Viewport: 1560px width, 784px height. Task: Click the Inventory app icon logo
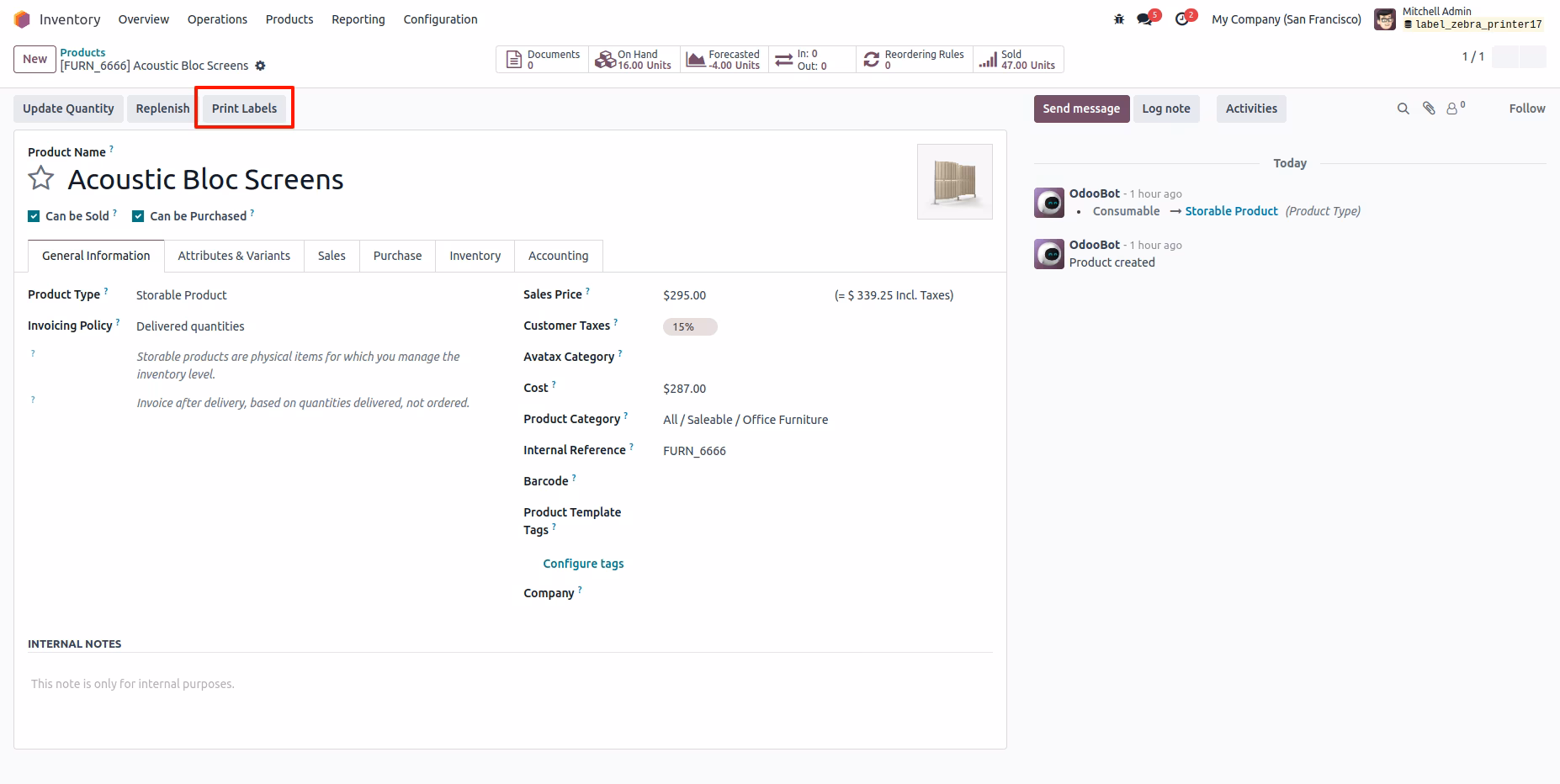pyautogui.click(x=22, y=19)
